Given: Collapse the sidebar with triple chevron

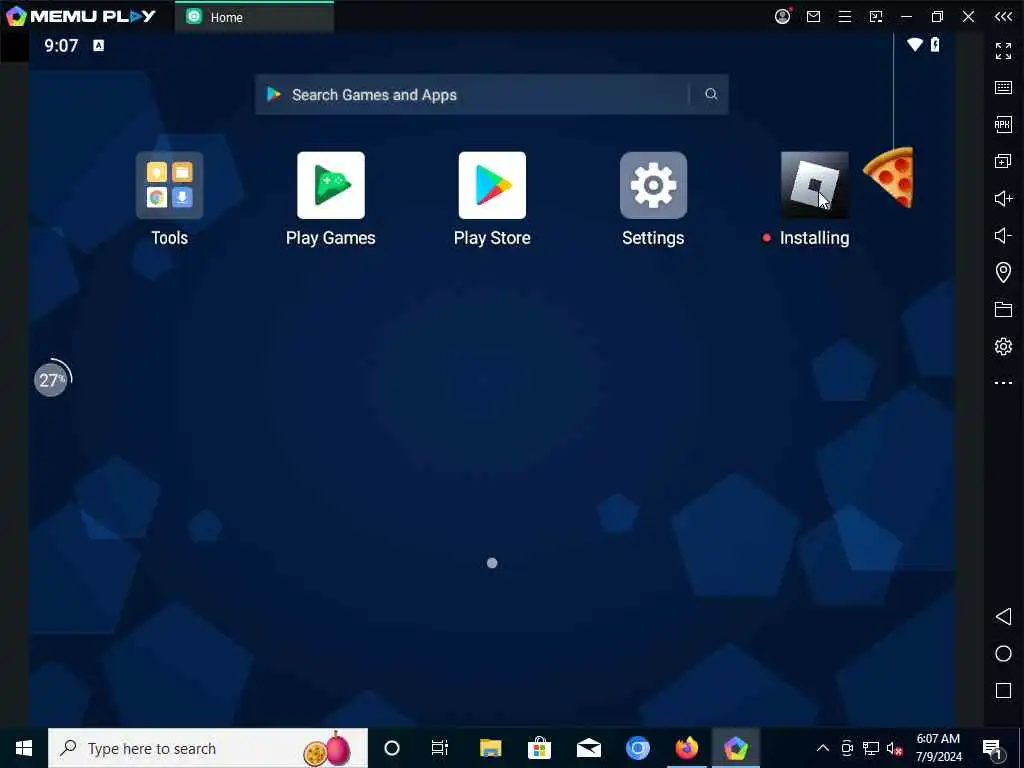Looking at the screenshot, I should tap(1003, 17).
